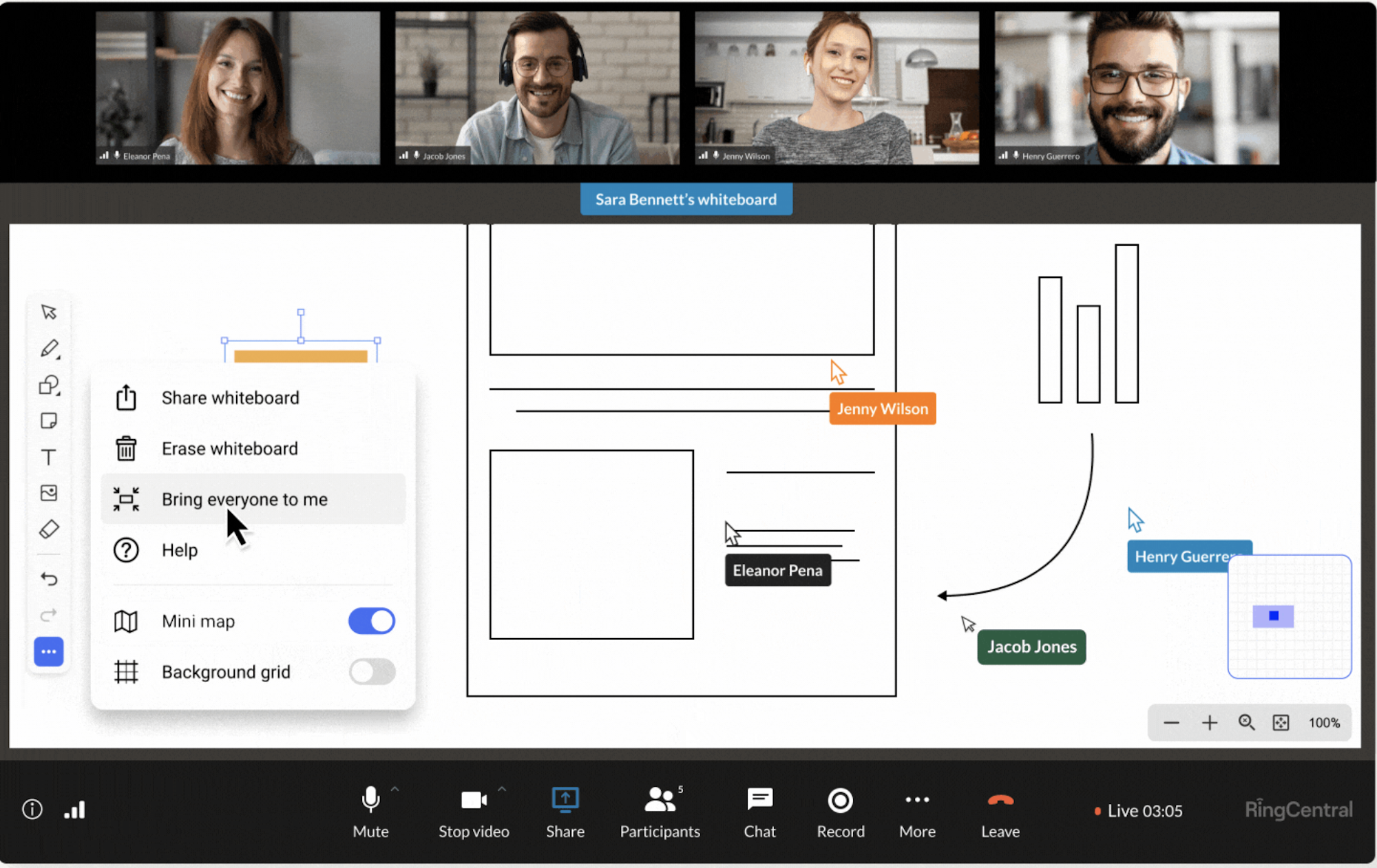Click zoom percentage 100% display
This screenshot has width=1377, height=868.
click(x=1326, y=722)
